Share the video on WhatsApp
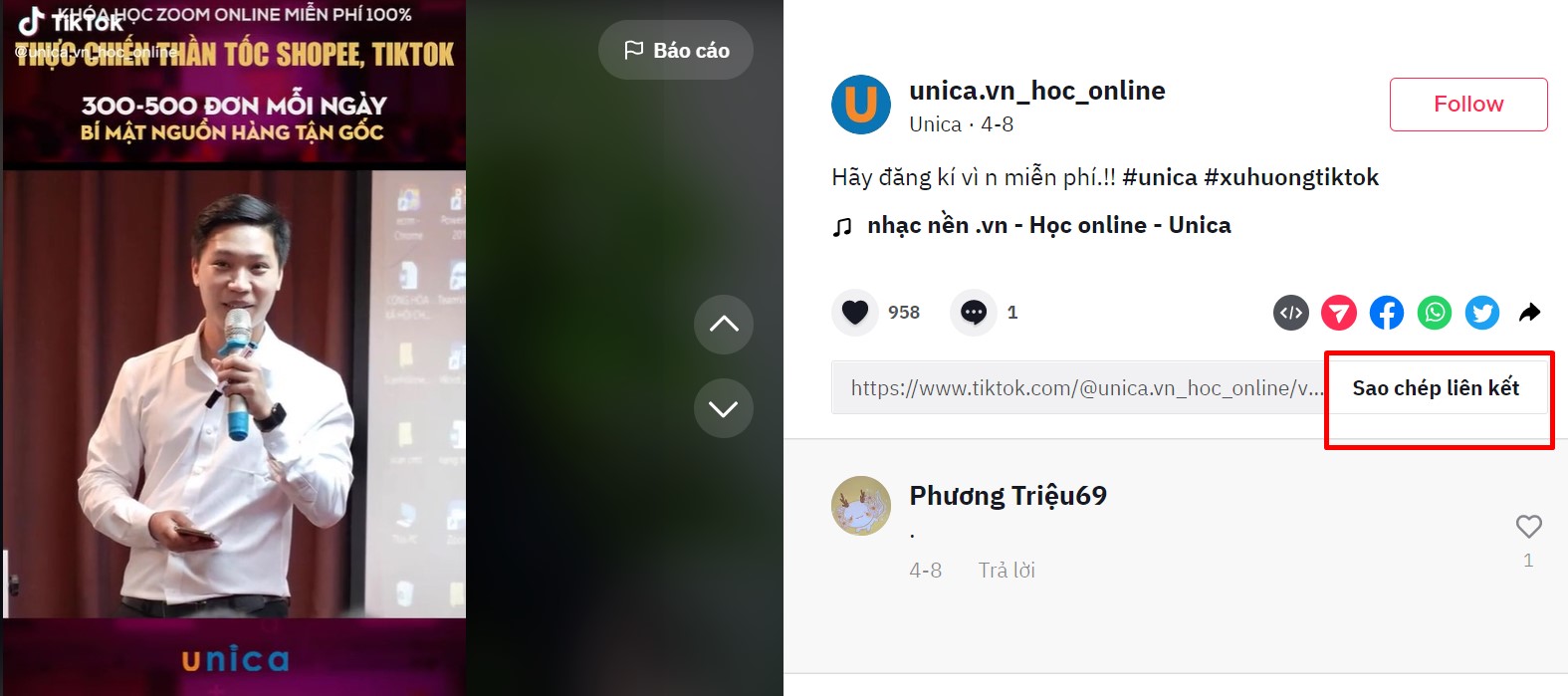 (1435, 313)
